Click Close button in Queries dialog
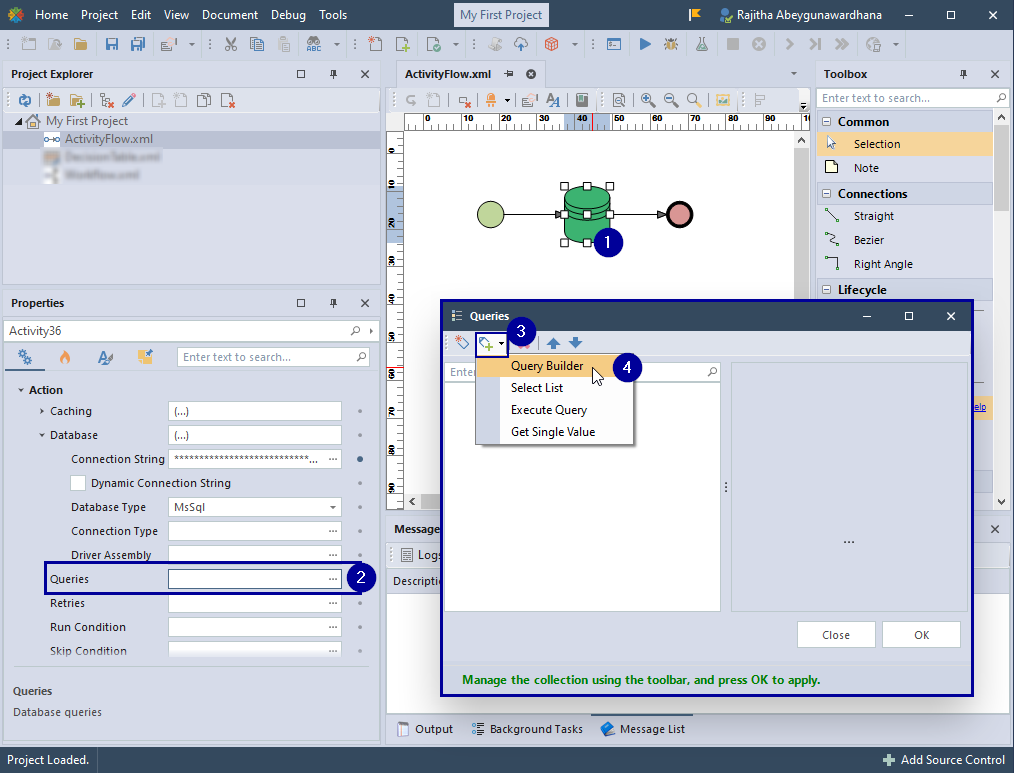Image resolution: width=1014 pixels, height=773 pixels. (836, 635)
